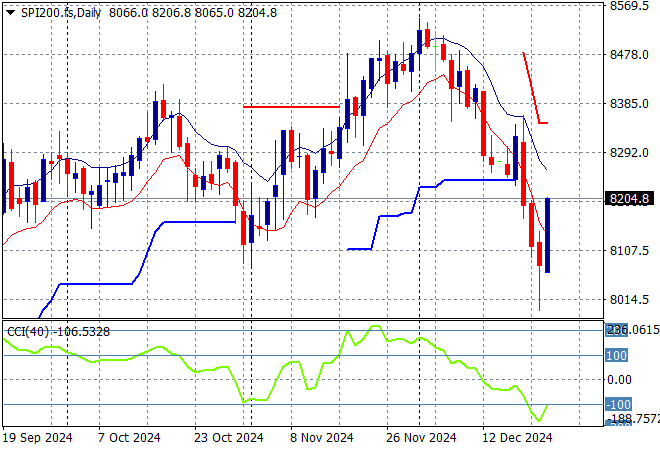The image size is (660, 450).
Task: Click the 8569.5 price axis label
Action: [x=629, y=6]
